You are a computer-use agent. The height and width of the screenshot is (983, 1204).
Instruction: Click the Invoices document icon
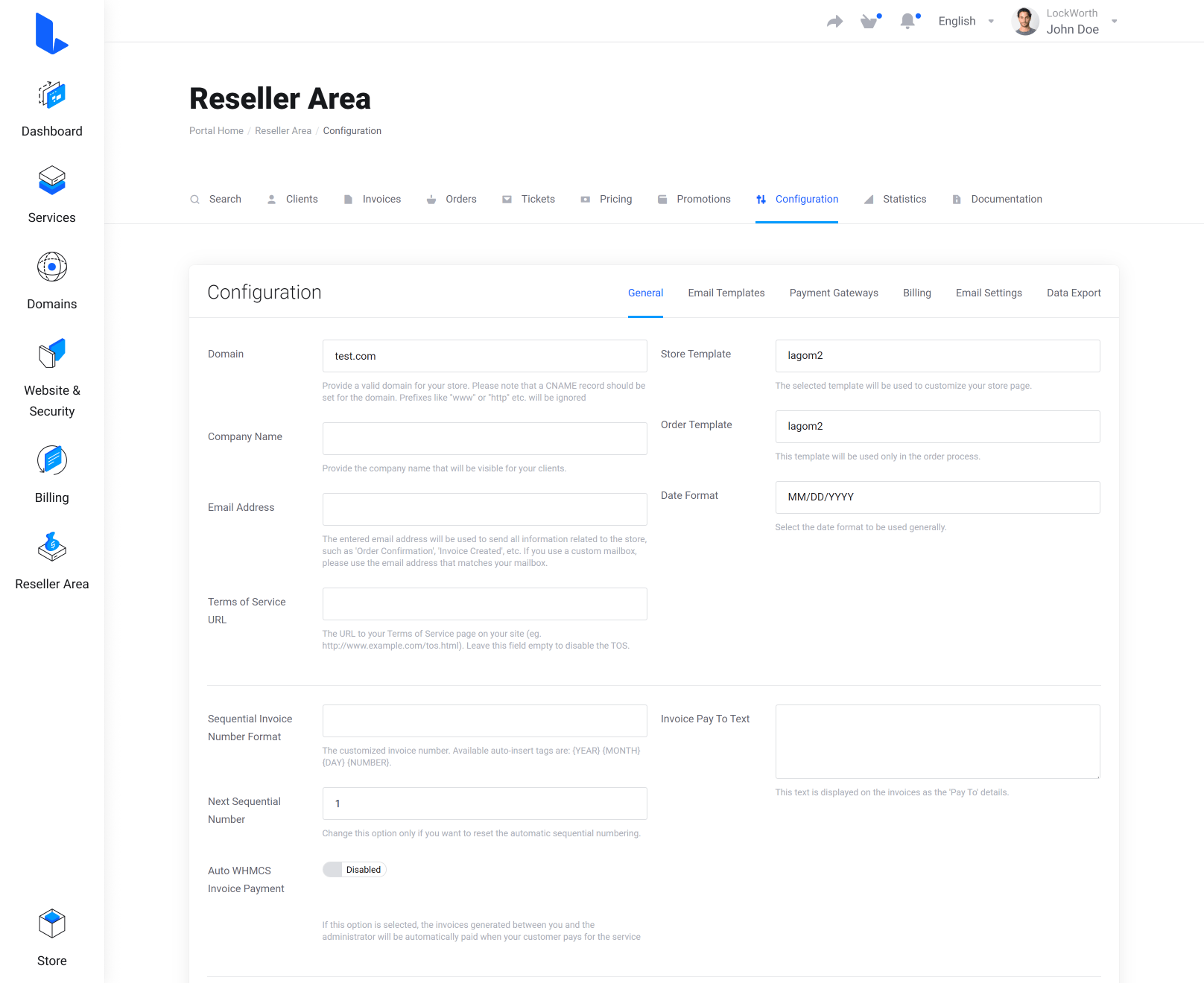coord(348,200)
